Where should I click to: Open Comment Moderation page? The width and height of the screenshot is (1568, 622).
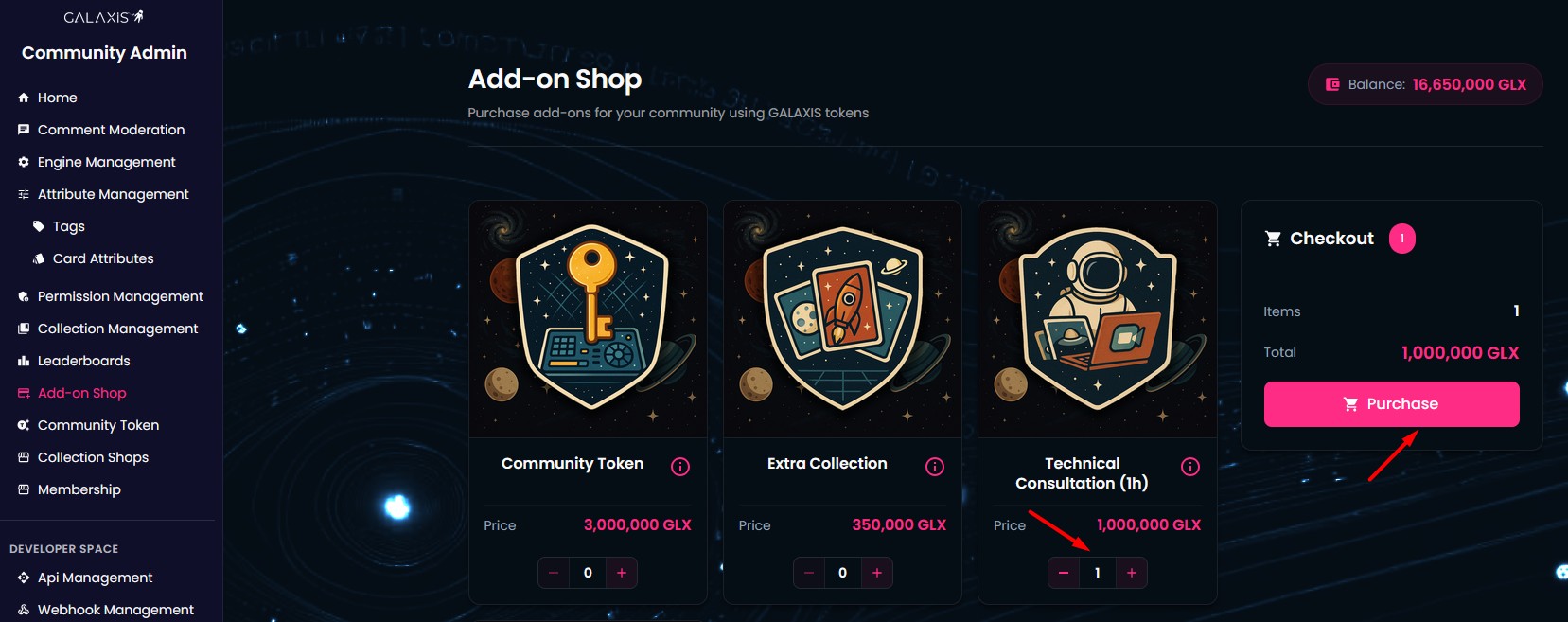click(x=111, y=130)
